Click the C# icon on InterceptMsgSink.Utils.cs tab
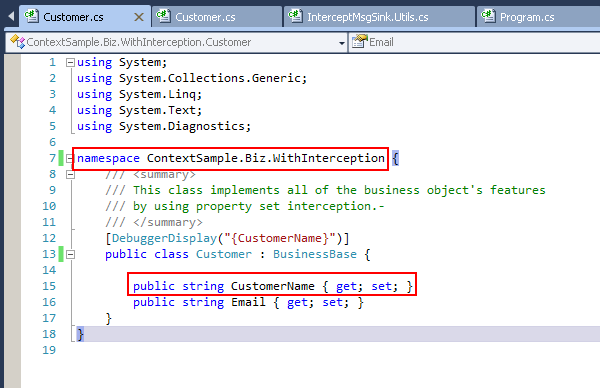The height and width of the screenshot is (388, 600). (x=295, y=16)
